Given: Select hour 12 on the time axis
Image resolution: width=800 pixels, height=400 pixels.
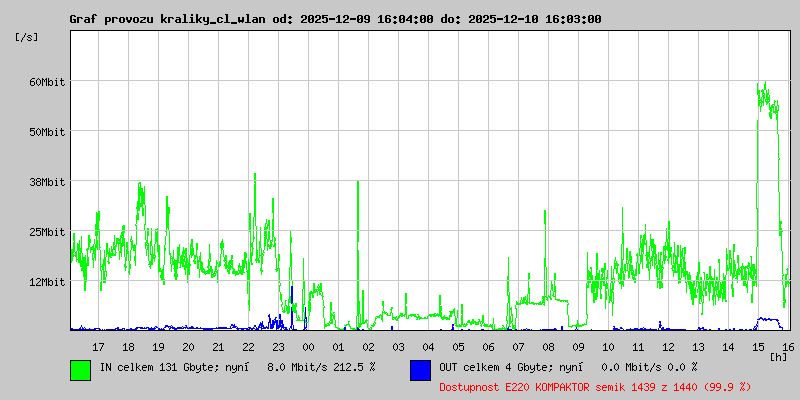Looking at the screenshot, I should pos(668,346).
